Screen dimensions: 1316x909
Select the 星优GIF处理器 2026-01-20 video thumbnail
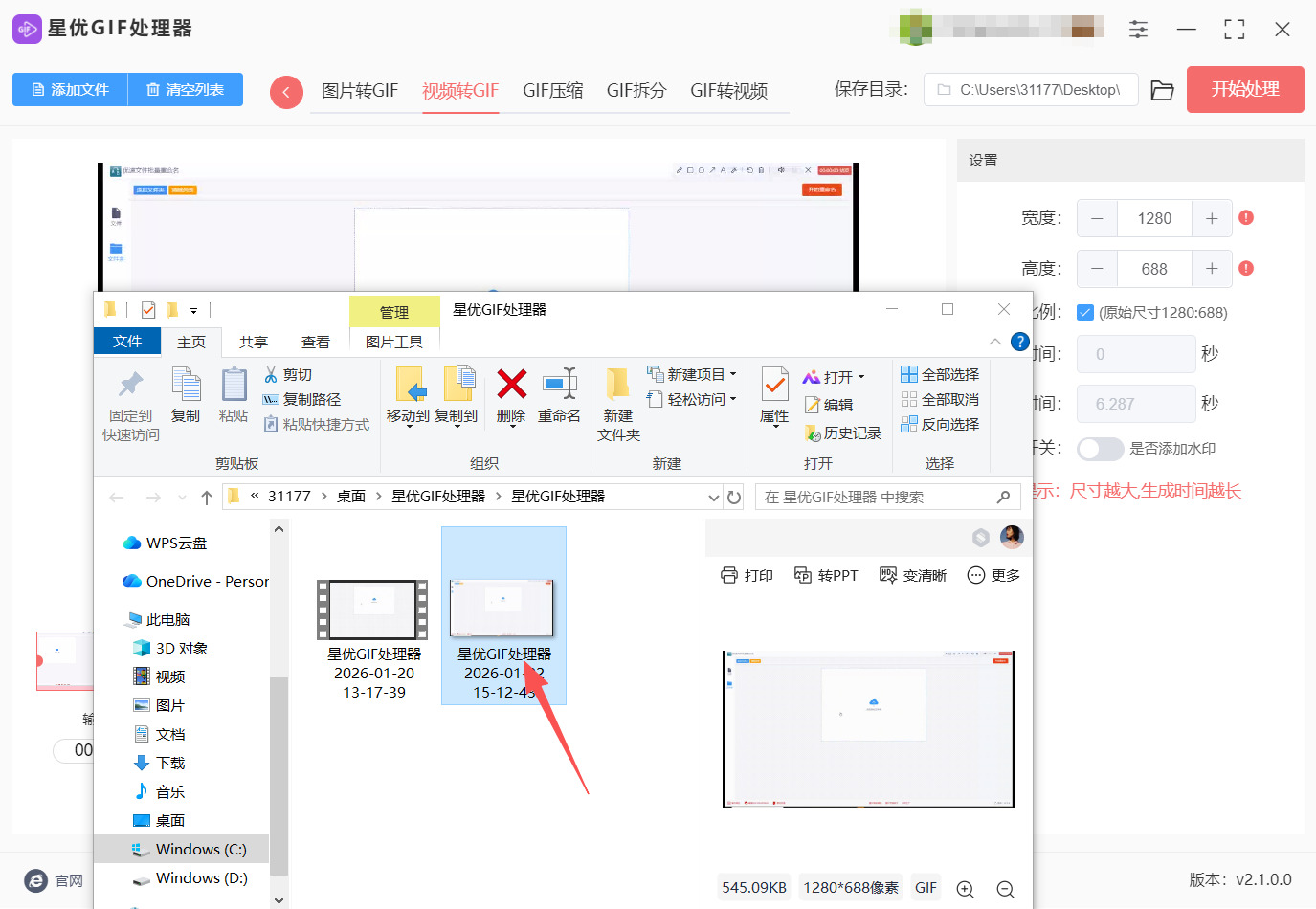click(x=372, y=609)
